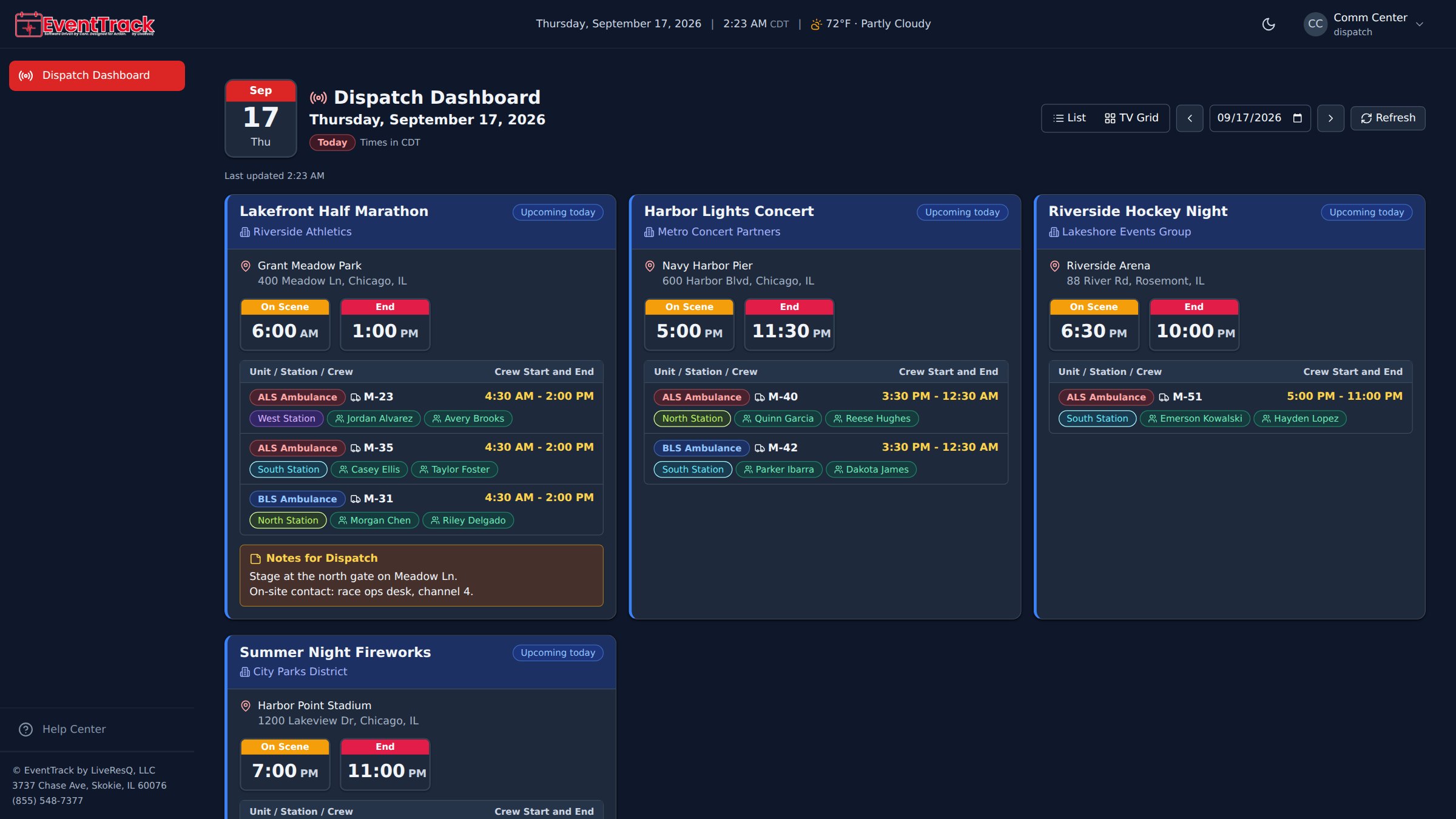Click ambulance icon for unit M-35
The image size is (1456, 819).
tap(356, 448)
